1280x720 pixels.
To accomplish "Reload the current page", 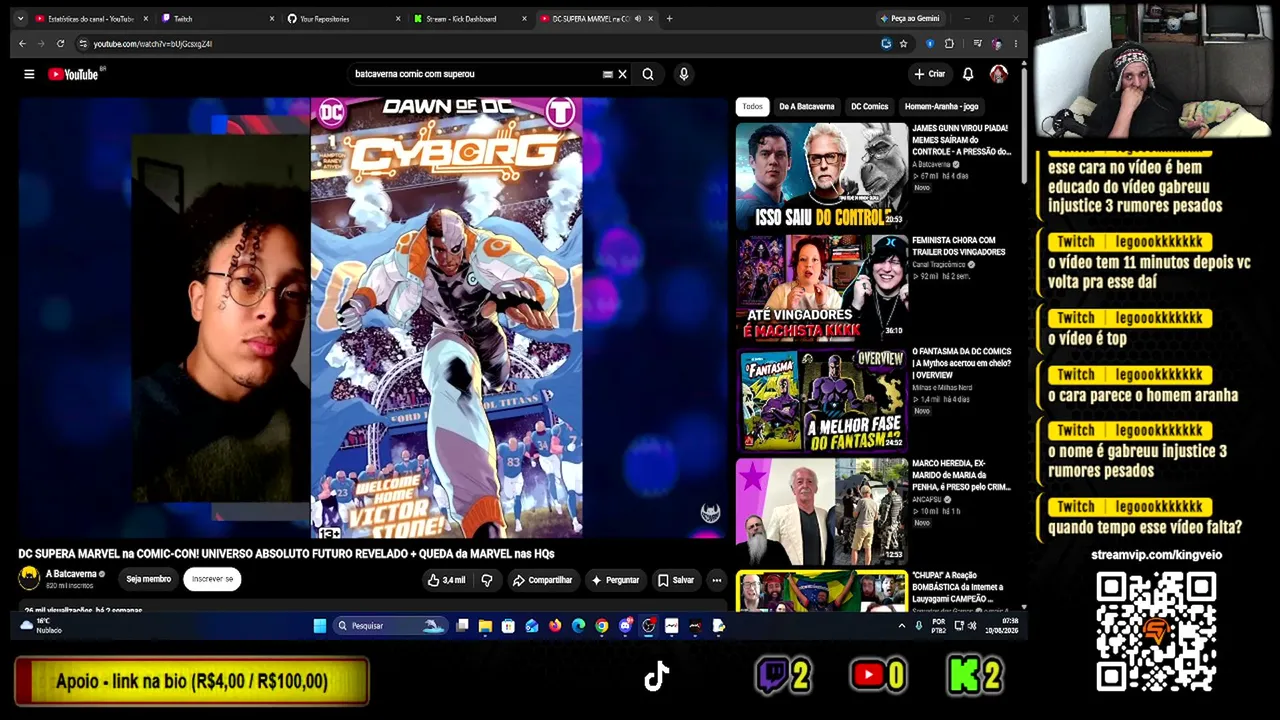I will tap(60, 44).
